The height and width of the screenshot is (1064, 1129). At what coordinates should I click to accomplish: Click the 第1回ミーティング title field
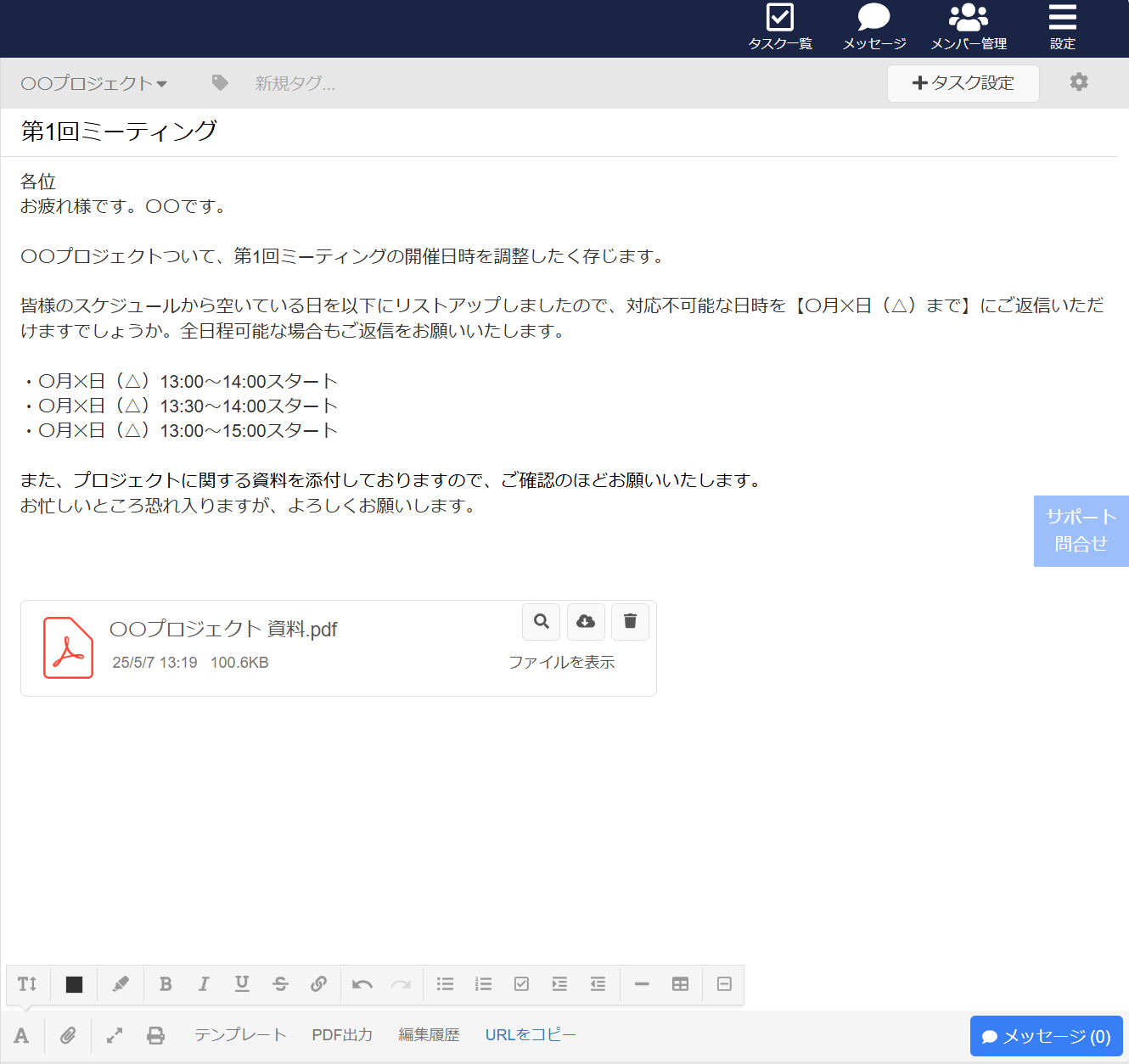point(559,132)
